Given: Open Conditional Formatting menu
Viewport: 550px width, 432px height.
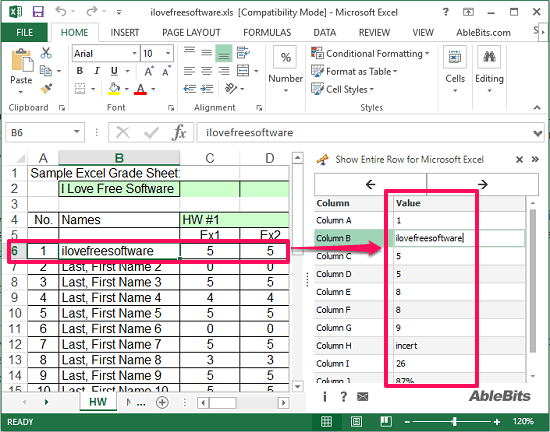Looking at the screenshot, I should [x=370, y=54].
